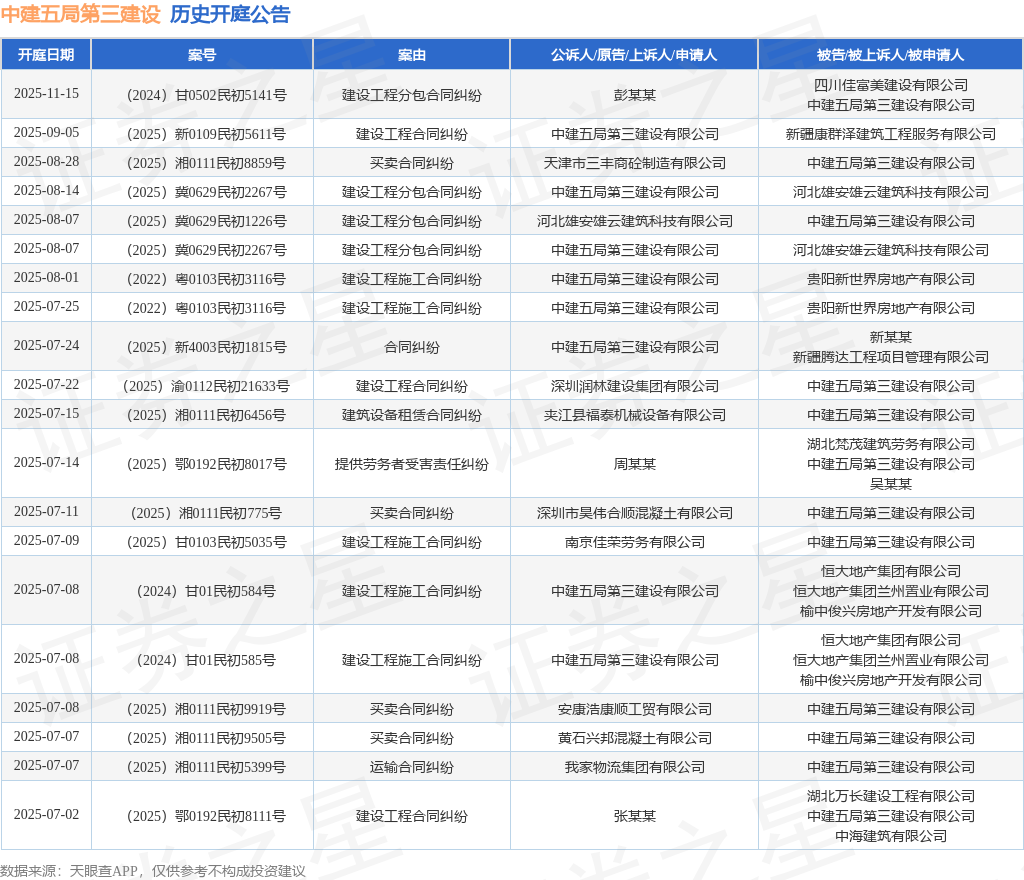Click the 案由 column header
This screenshot has height=880, width=1024.
411,55
